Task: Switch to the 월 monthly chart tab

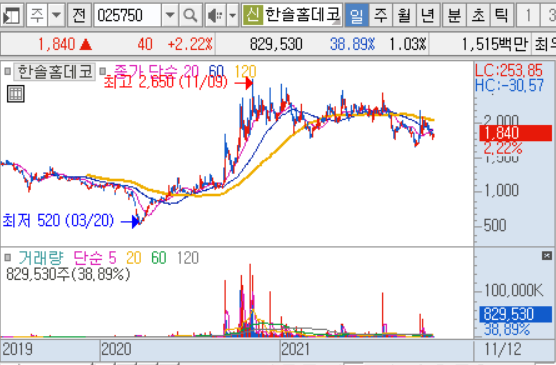Action: click(404, 15)
